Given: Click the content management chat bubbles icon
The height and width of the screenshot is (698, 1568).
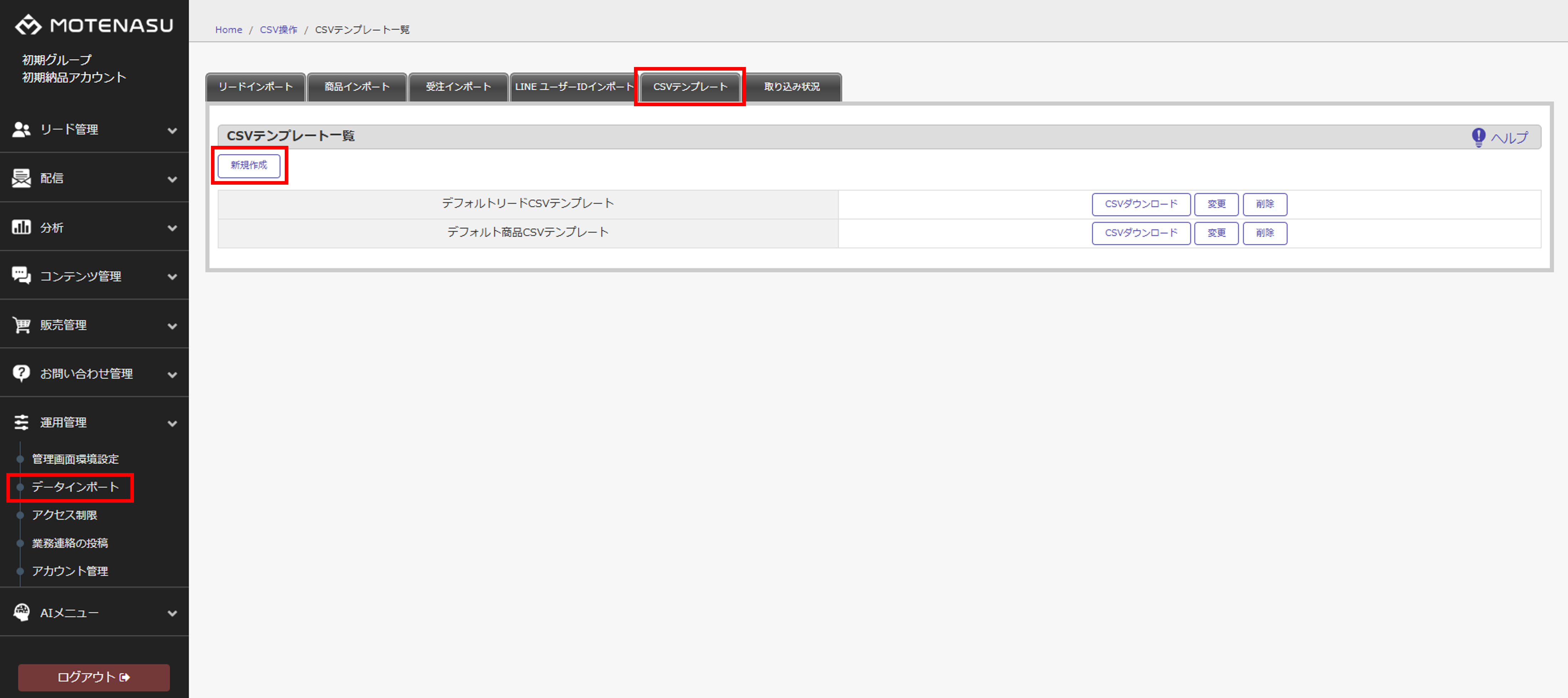Looking at the screenshot, I should [x=21, y=276].
